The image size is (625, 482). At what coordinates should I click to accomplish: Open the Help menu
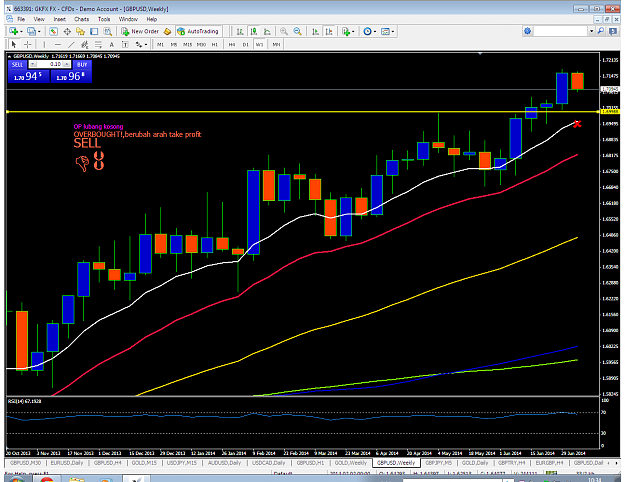(152, 19)
